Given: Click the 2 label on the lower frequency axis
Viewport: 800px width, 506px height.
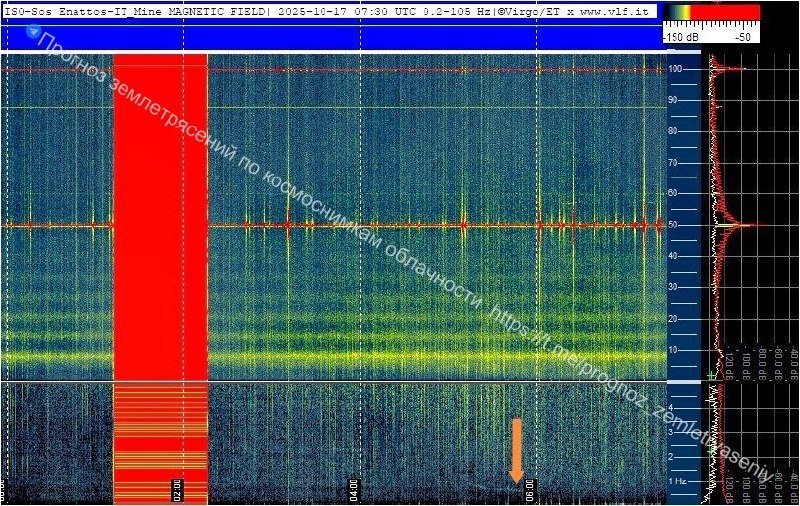Looking at the screenshot, I should point(671,457).
